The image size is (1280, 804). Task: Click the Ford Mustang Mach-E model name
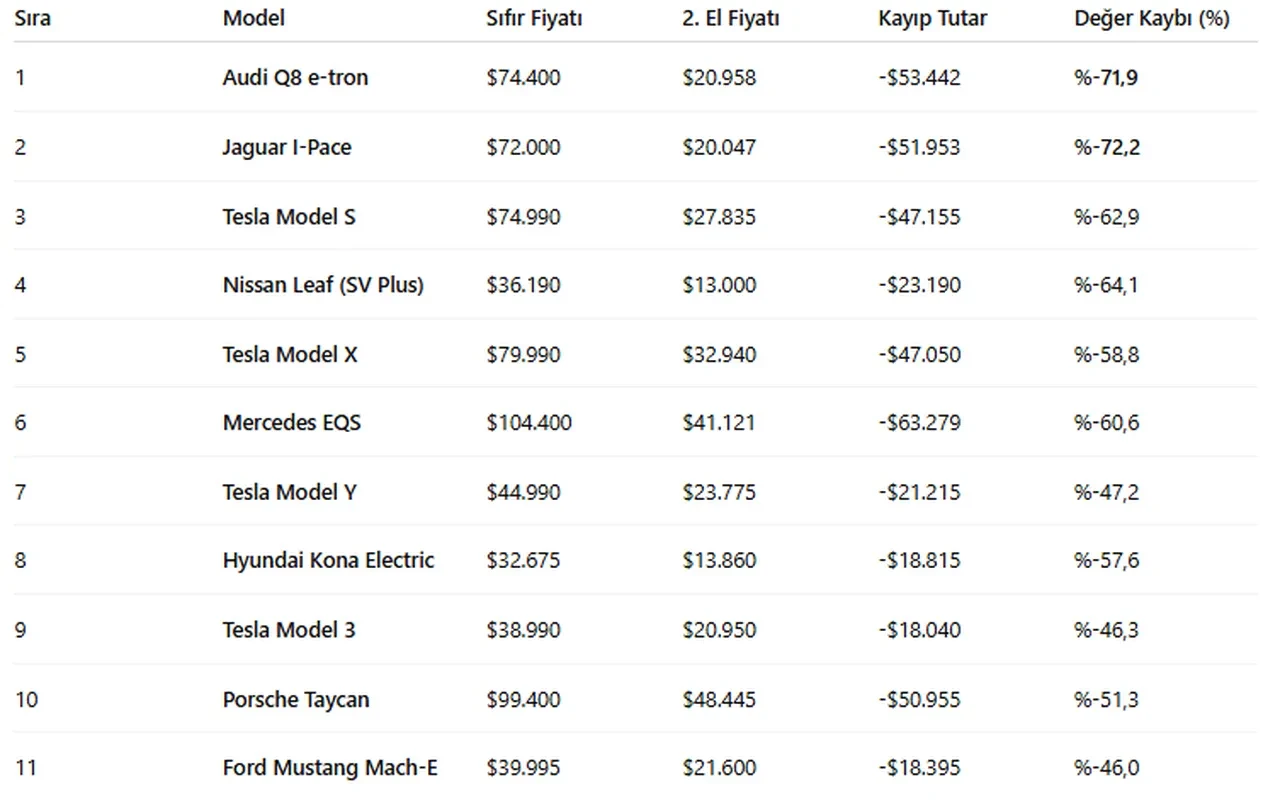[330, 768]
